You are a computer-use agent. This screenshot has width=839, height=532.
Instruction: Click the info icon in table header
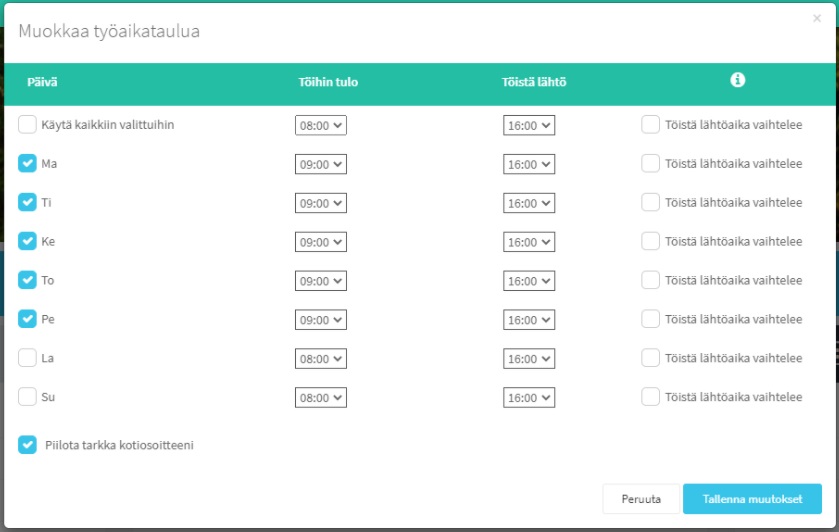(x=738, y=81)
